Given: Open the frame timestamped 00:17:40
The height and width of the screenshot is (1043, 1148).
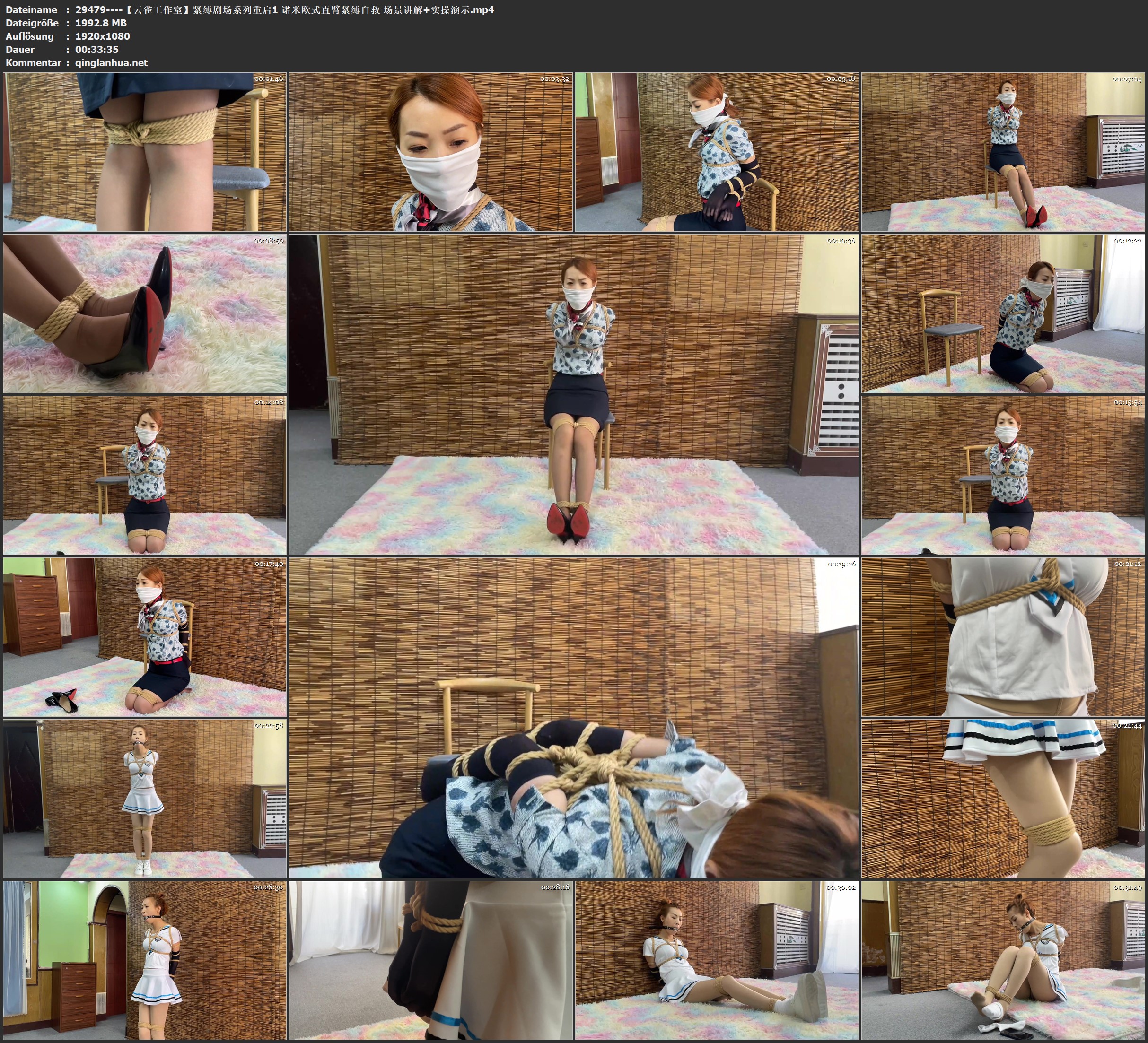Looking at the screenshot, I should click(145, 637).
